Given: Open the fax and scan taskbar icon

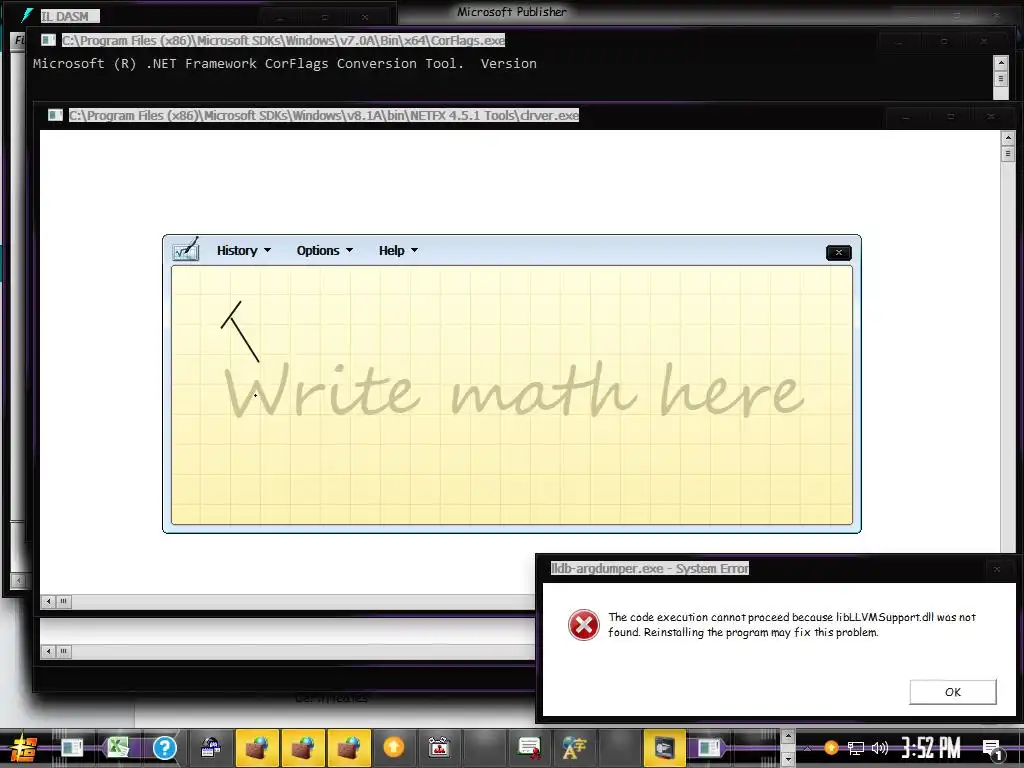Looking at the screenshot, I should coord(210,747).
